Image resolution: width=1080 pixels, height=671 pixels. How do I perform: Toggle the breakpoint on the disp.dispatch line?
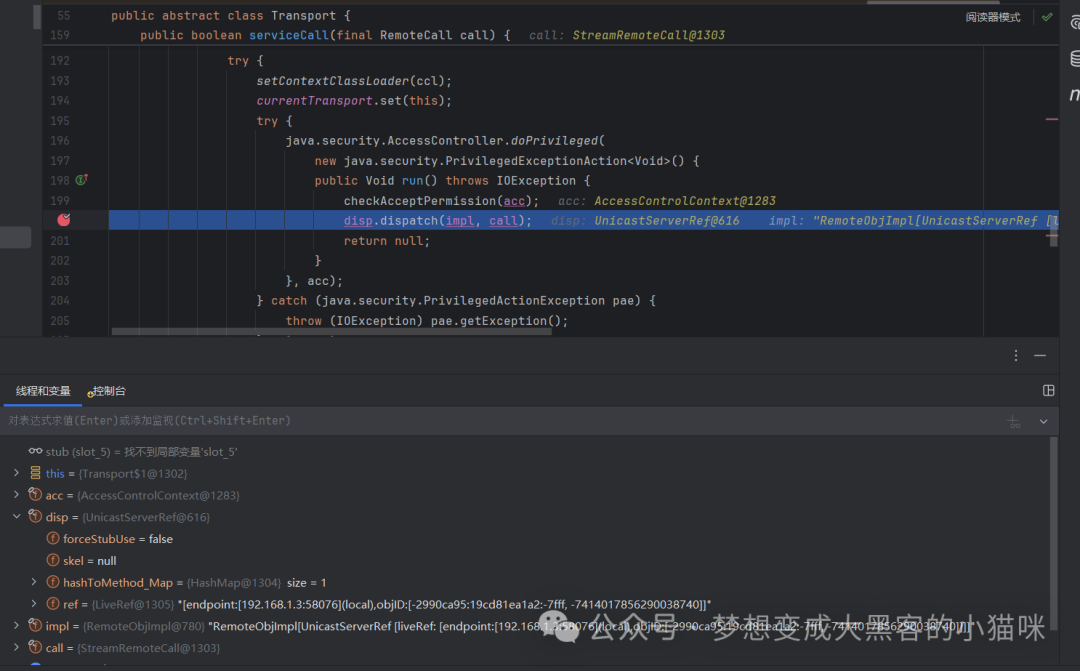click(64, 220)
